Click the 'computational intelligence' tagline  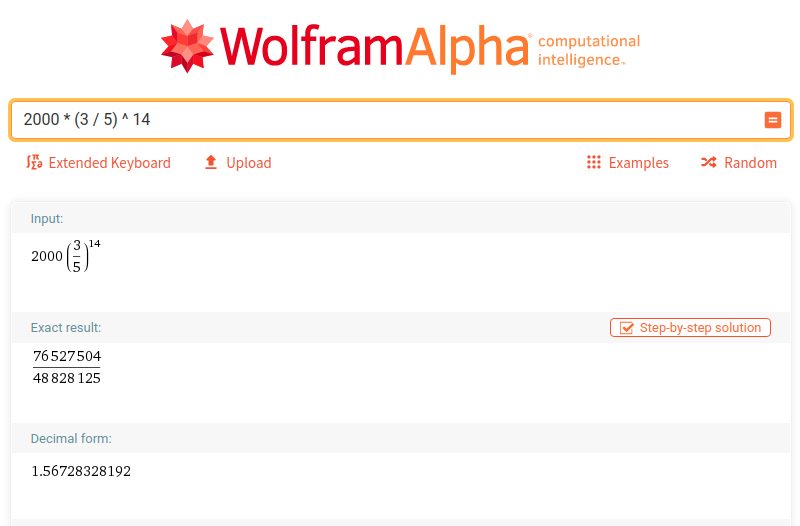tap(589, 51)
